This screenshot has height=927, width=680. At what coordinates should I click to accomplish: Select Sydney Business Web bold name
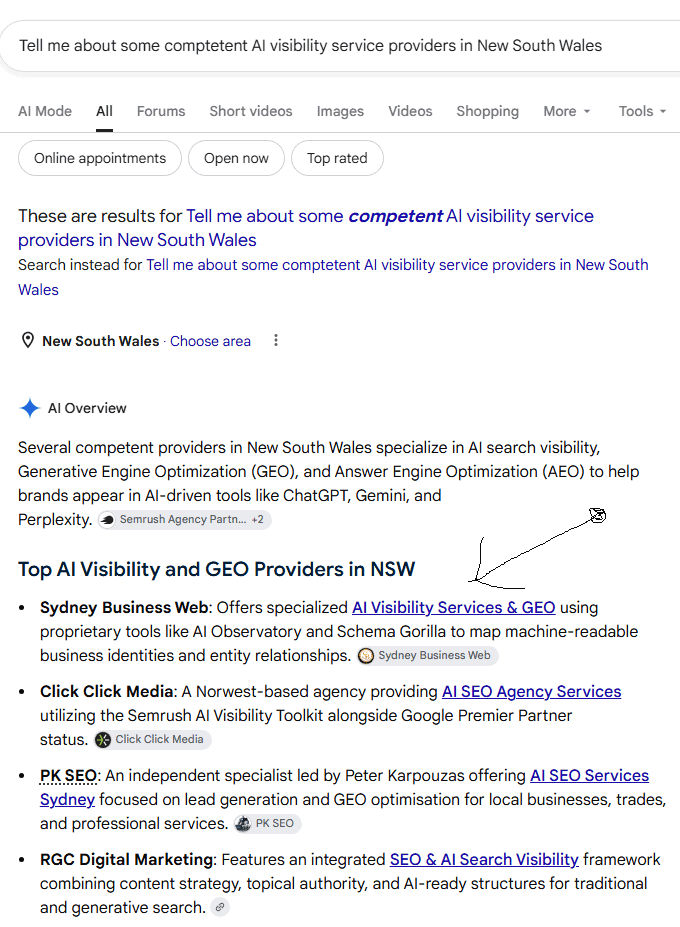point(124,607)
